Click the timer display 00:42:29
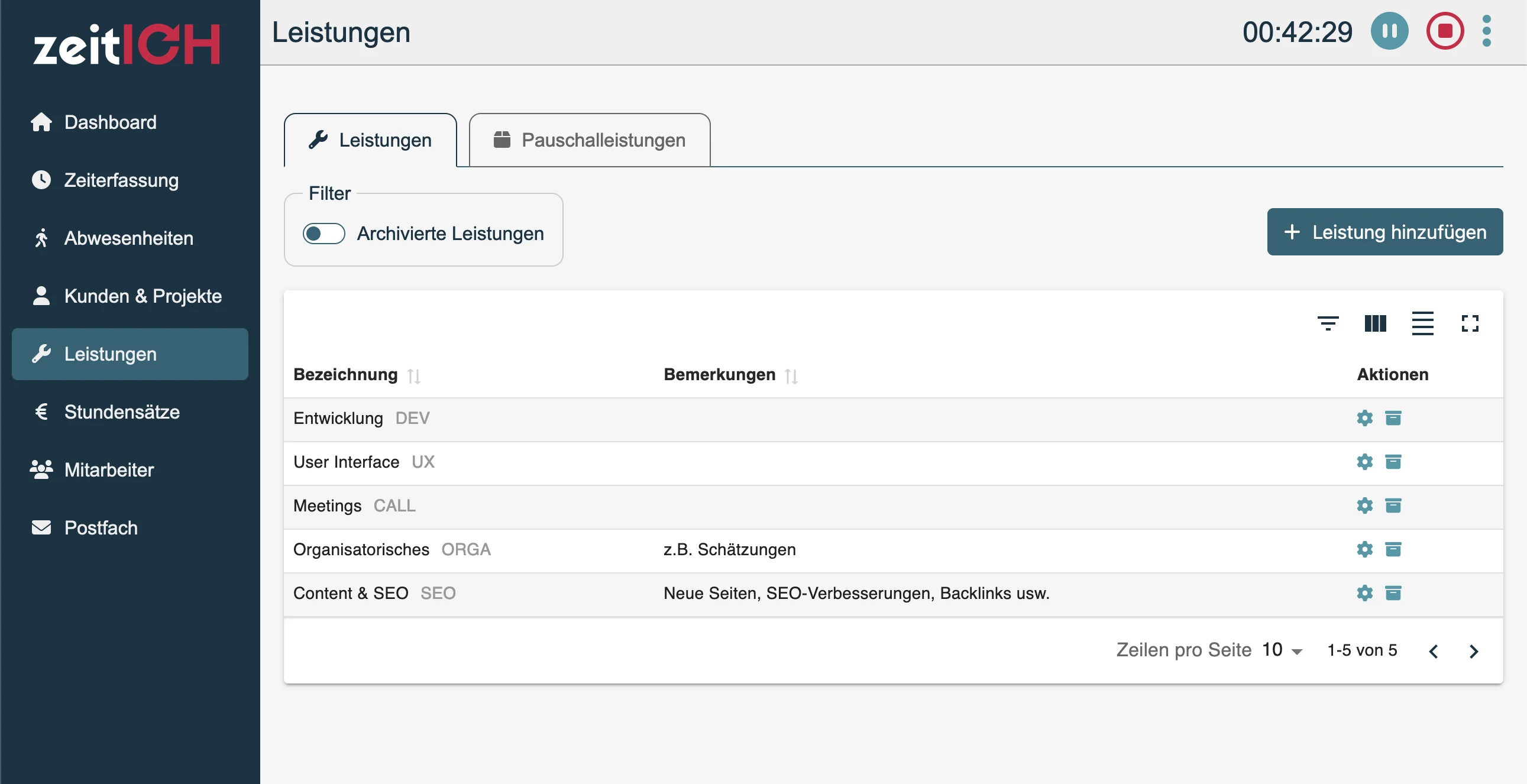 1297,32
